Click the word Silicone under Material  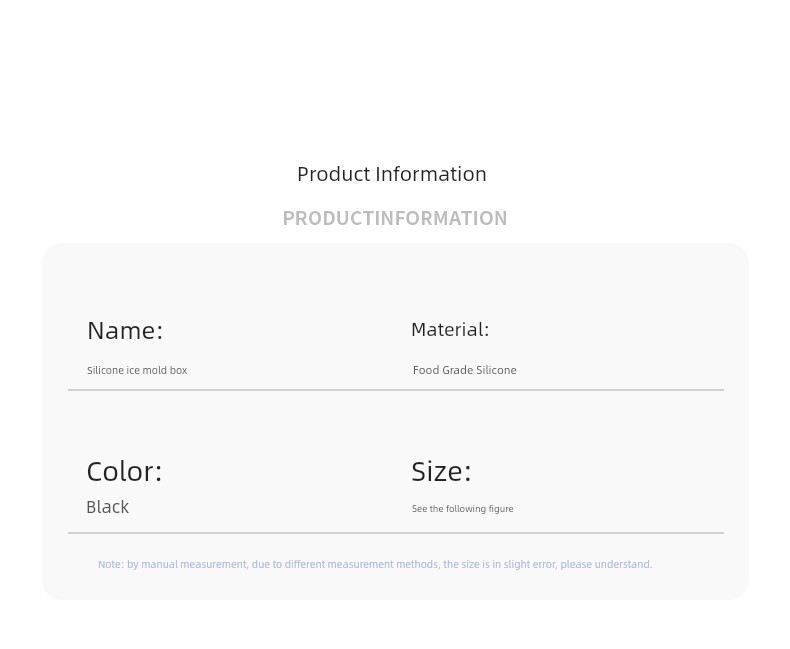(496, 370)
